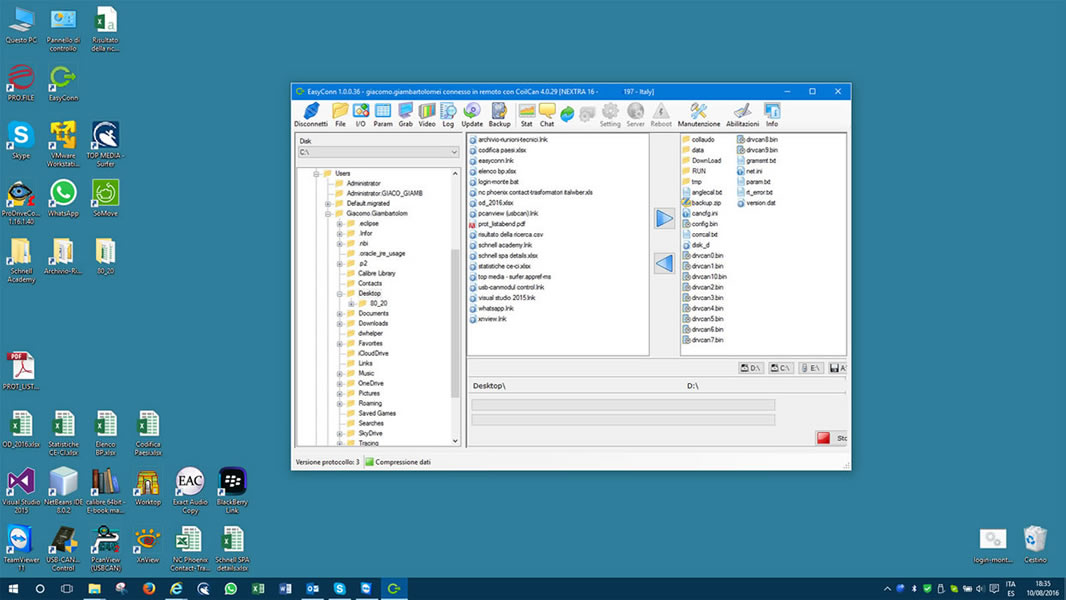Expand the Documents folder tree node
The image size is (1066, 600).
click(340, 313)
